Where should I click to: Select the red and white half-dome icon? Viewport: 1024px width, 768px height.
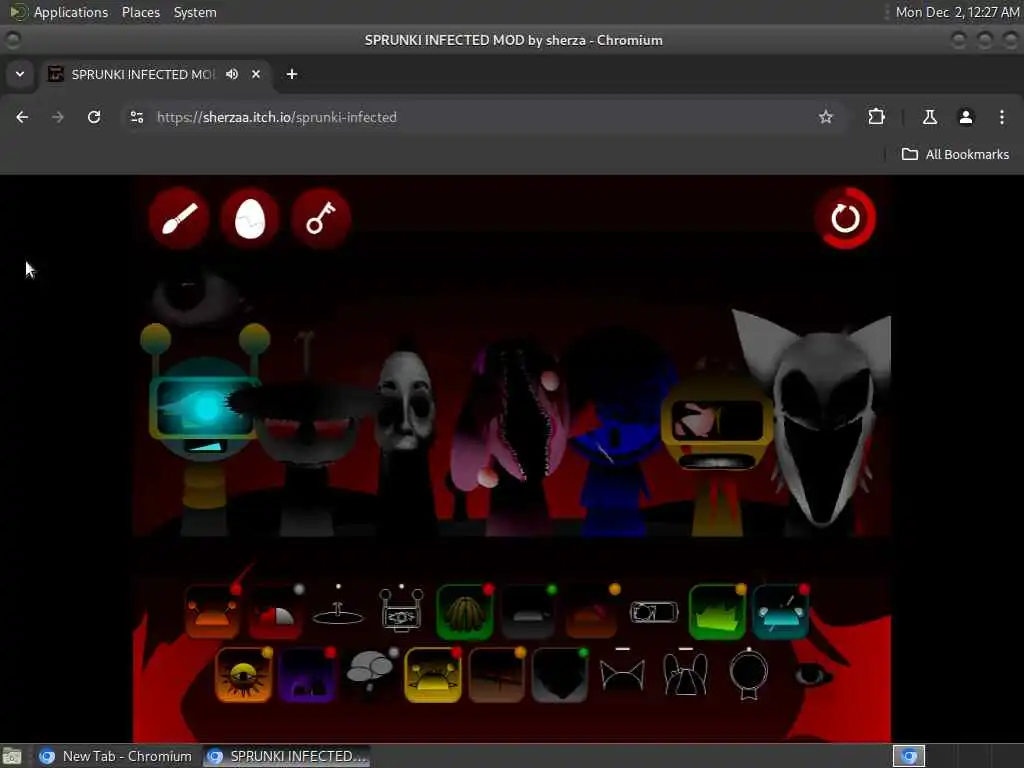pos(275,612)
